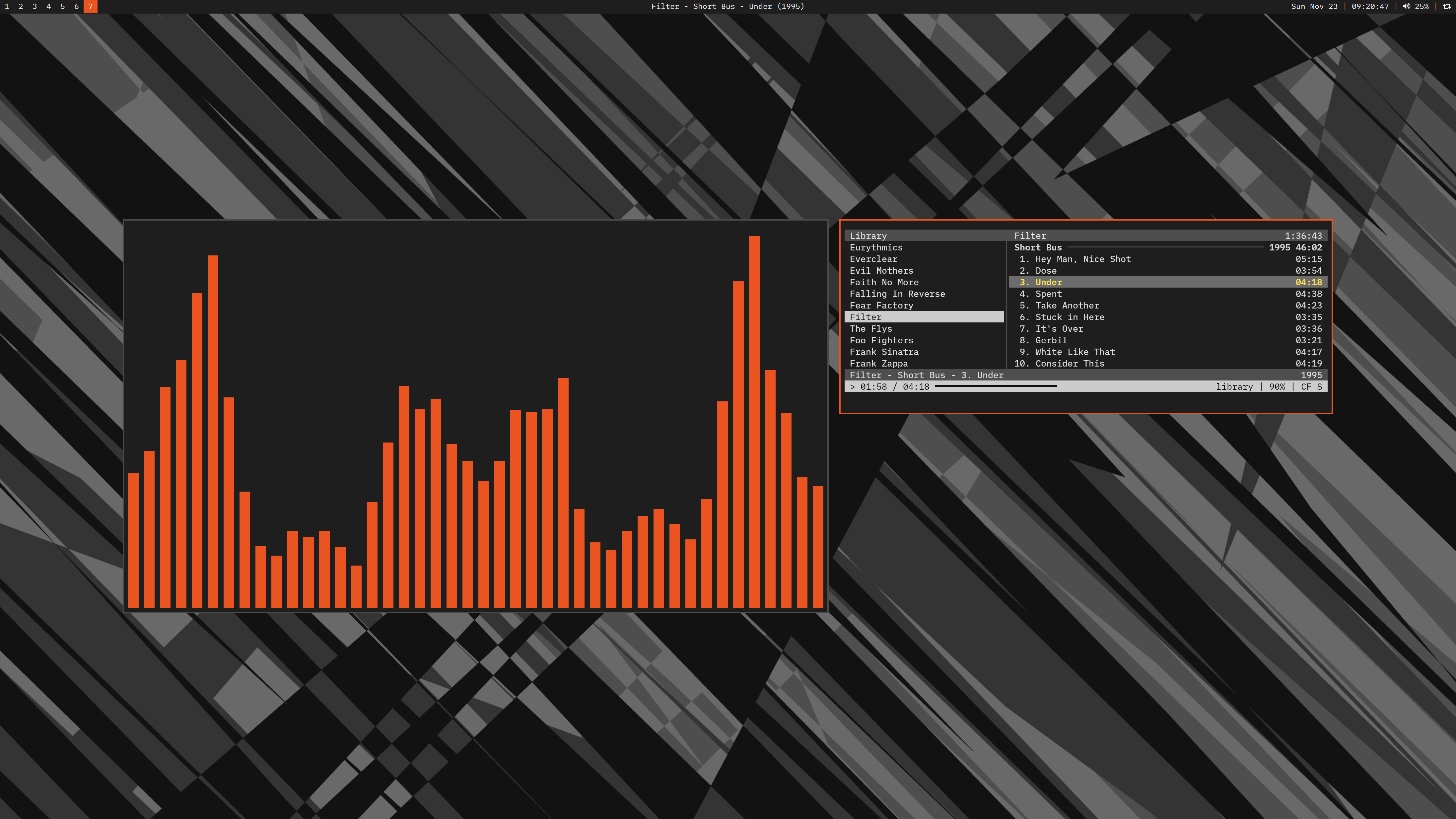The height and width of the screenshot is (819, 1456).
Task: Click the now-playing title in top bar
Action: coord(728,6)
